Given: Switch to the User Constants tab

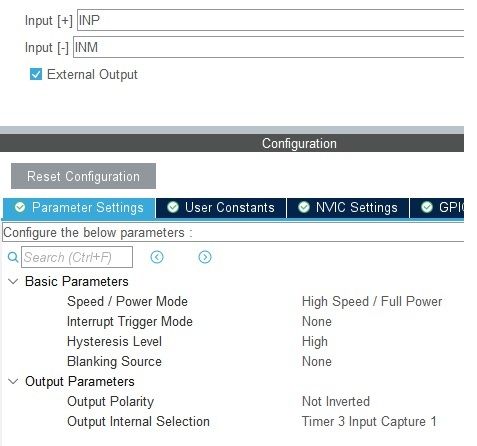Looking at the screenshot, I should [221, 208].
